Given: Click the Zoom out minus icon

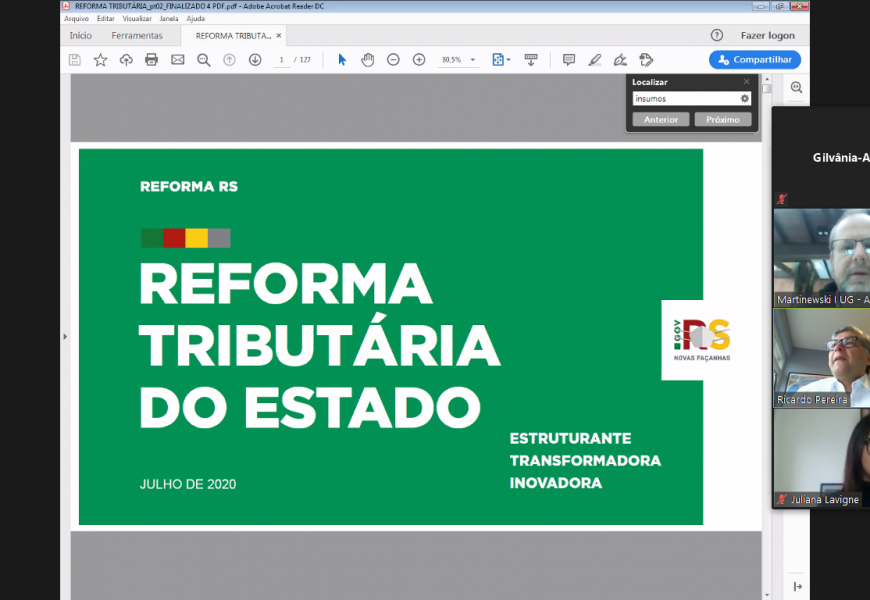Looking at the screenshot, I should click(393, 59).
